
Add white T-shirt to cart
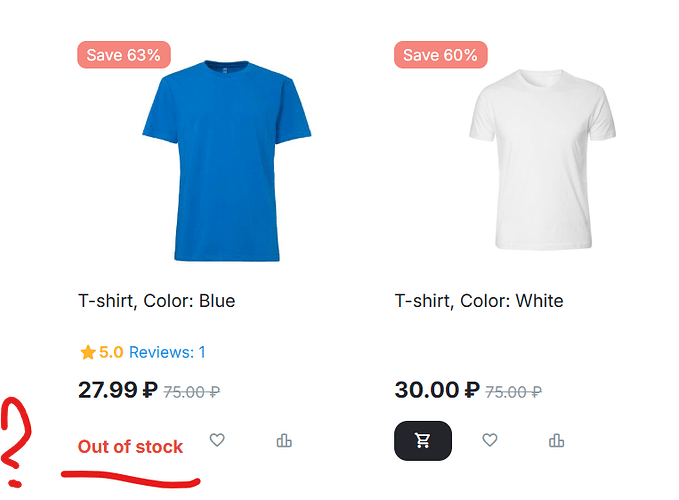tap(423, 440)
